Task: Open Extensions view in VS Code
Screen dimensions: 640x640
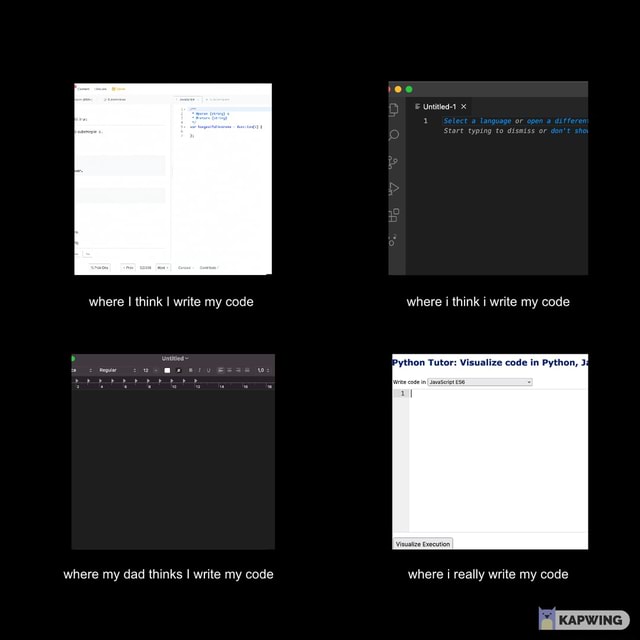Action: pyautogui.click(x=394, y=215)
